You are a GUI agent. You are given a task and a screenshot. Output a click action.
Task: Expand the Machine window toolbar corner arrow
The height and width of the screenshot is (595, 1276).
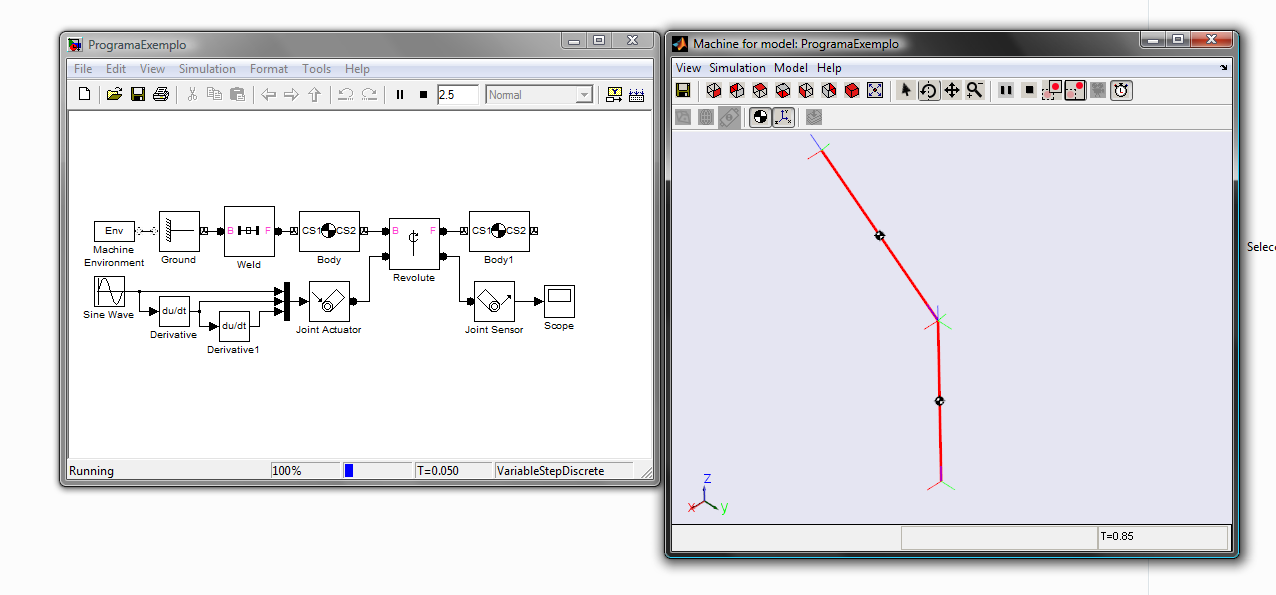(x=1224, y=68)
